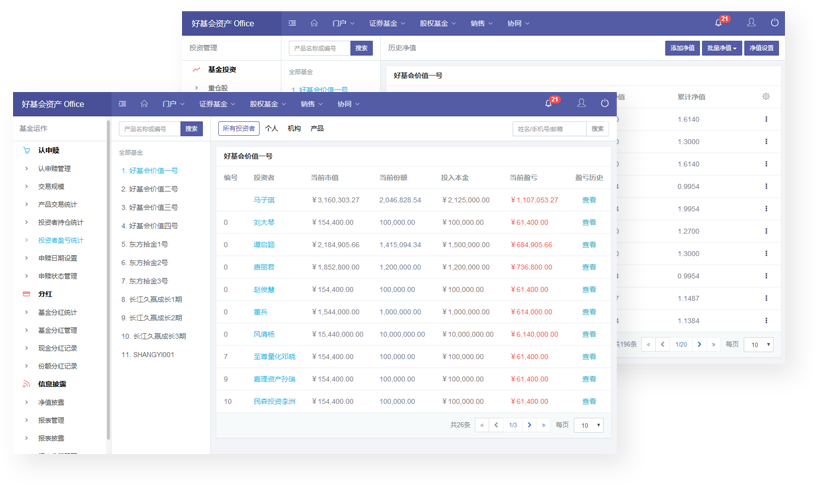Viewport: 816px width, 486px height.
Task: Open the user profile icon in front window
Action: pos(581,104)
